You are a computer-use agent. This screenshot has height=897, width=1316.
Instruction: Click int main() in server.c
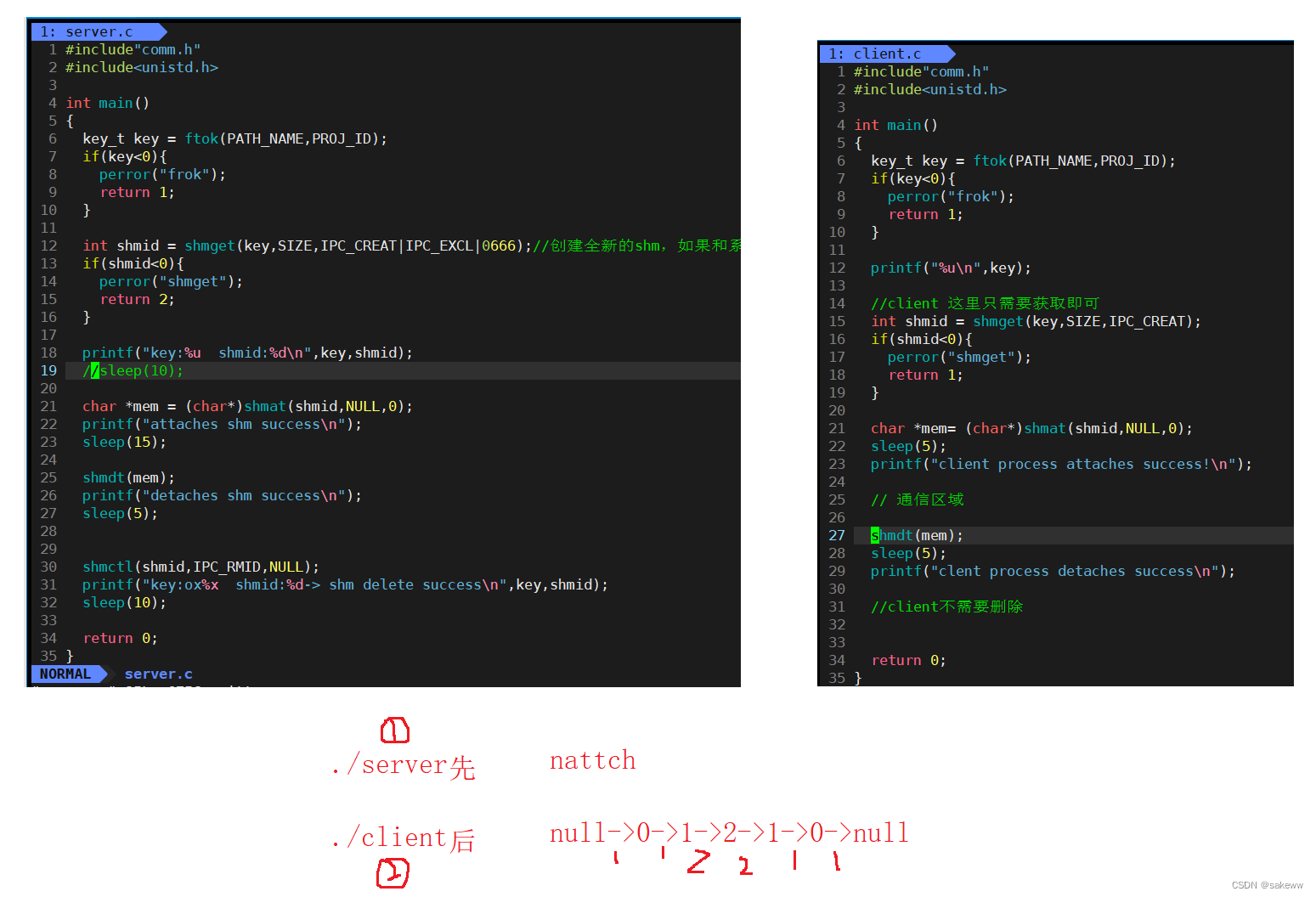[107, 103]
